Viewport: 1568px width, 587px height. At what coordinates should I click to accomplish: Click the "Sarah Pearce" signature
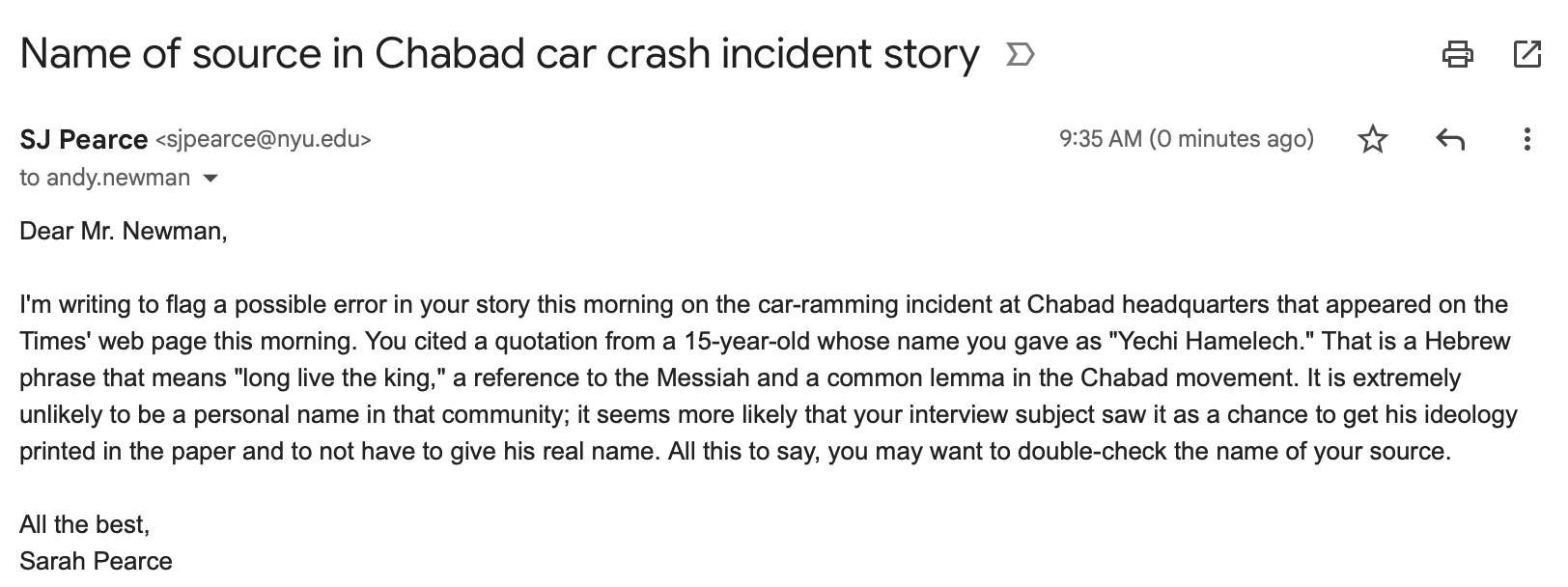click(x=96, y=561)
